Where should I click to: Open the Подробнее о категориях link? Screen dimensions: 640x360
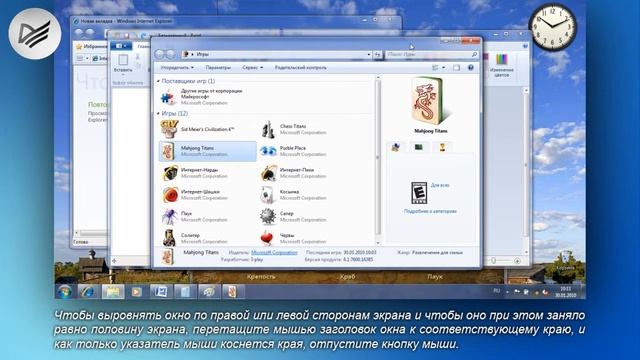click(430, 211)
